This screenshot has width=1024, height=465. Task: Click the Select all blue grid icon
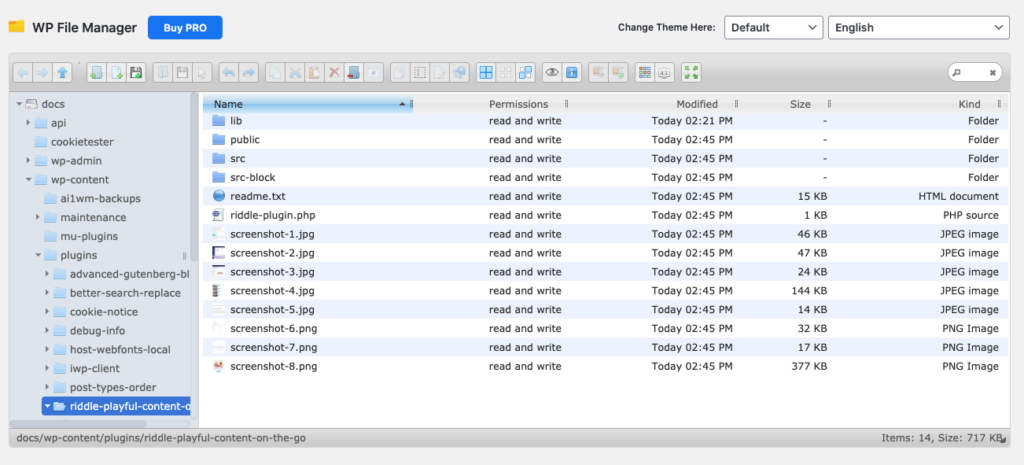click(486, 72)
